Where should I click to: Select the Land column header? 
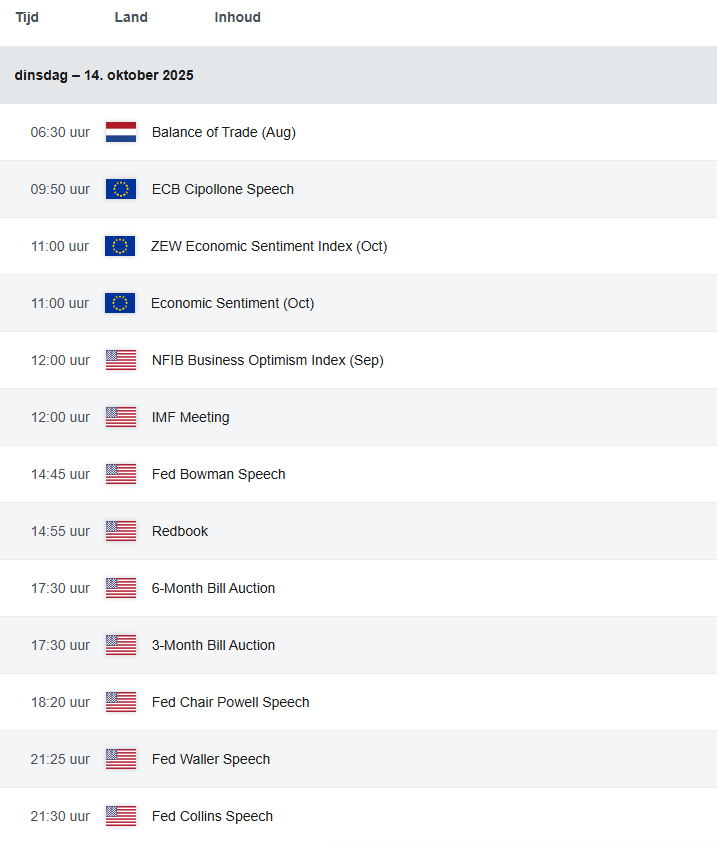point(131,17)
